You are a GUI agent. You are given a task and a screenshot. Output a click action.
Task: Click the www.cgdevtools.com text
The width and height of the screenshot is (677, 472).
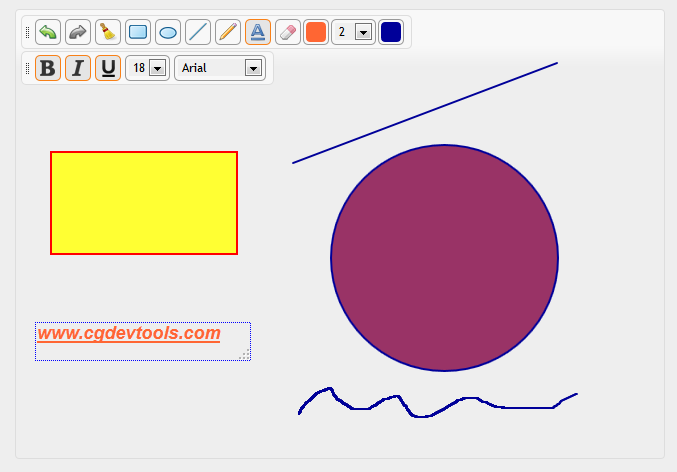pos(129,333)
